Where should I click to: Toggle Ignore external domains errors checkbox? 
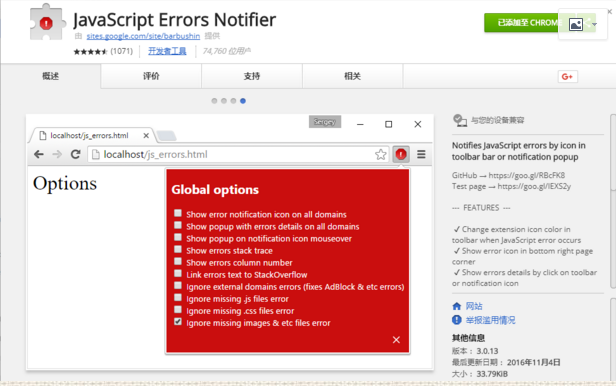coord(178,285)
